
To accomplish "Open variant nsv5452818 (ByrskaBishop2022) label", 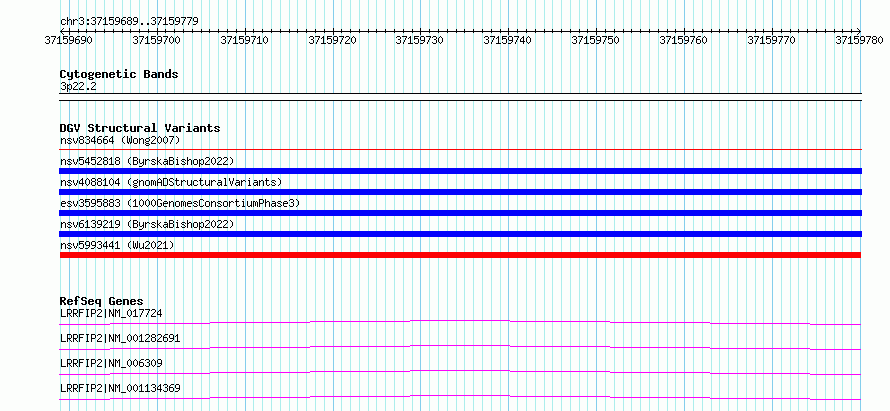I will [x=147, y=161].
